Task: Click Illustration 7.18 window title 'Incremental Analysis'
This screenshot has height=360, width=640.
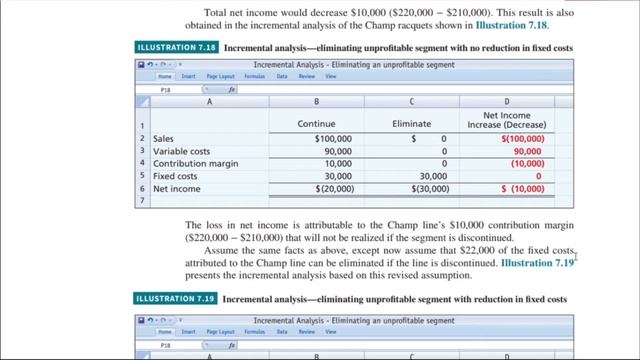Action: click(x=353, y=64)
